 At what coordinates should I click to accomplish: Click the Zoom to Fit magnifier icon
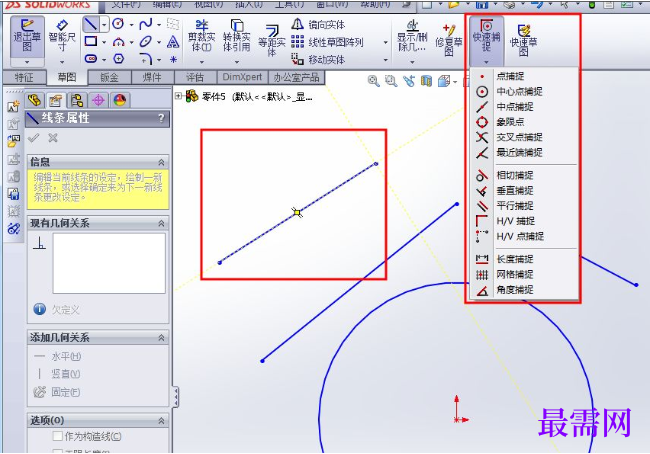(374, 81)
